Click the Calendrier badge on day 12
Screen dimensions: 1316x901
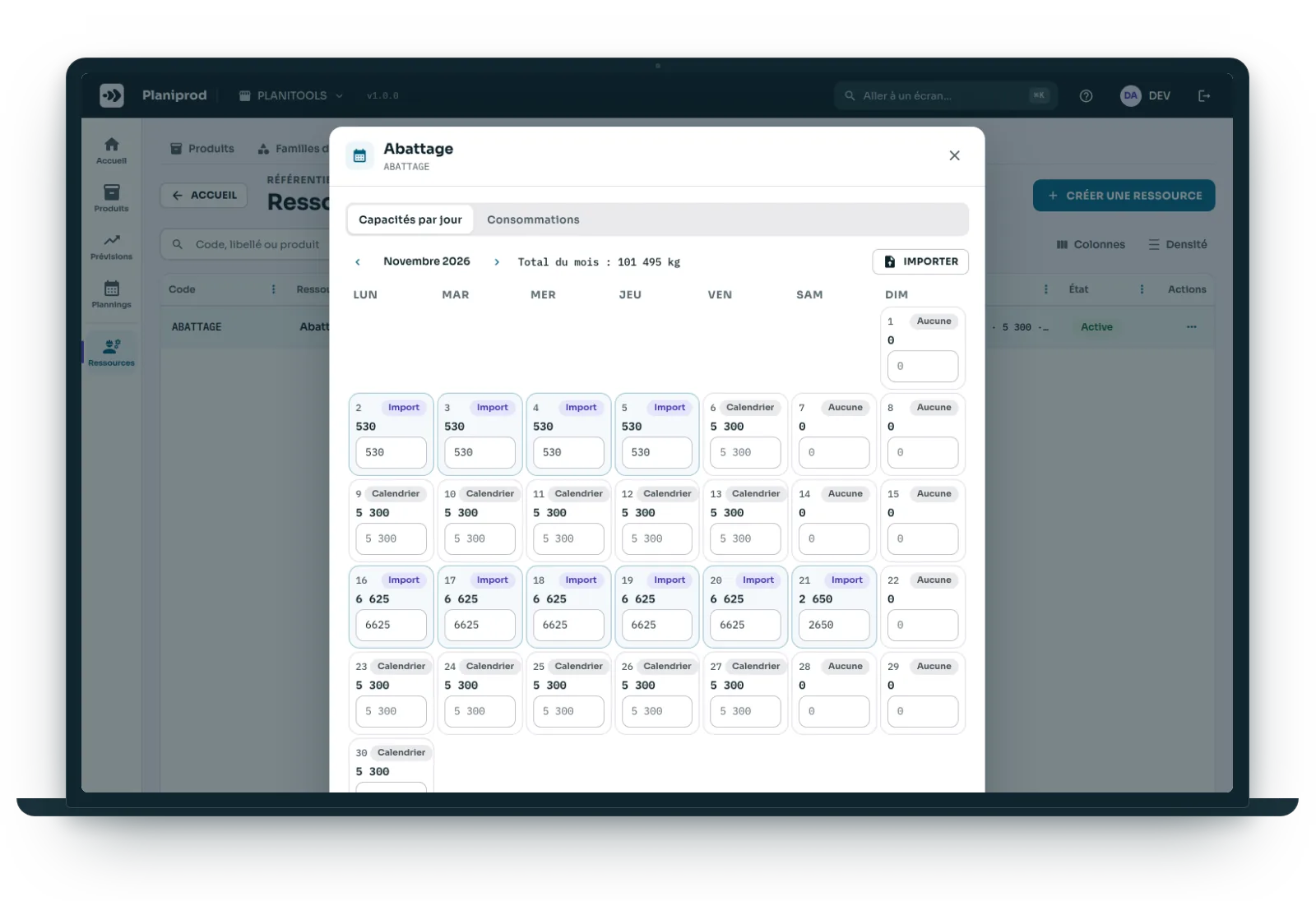coord(667,494)
